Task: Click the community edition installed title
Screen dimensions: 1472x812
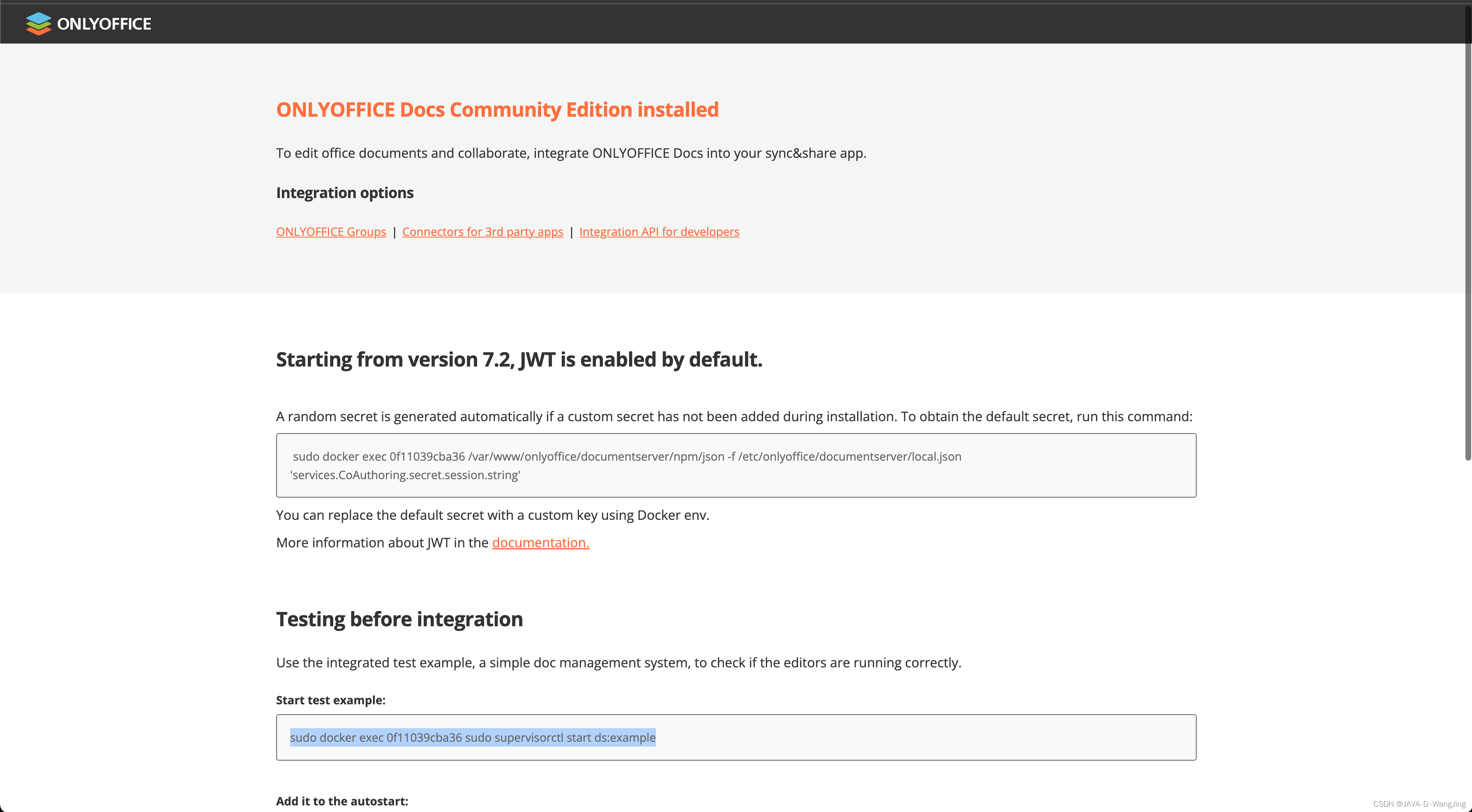Action: [x=497, y=110]
